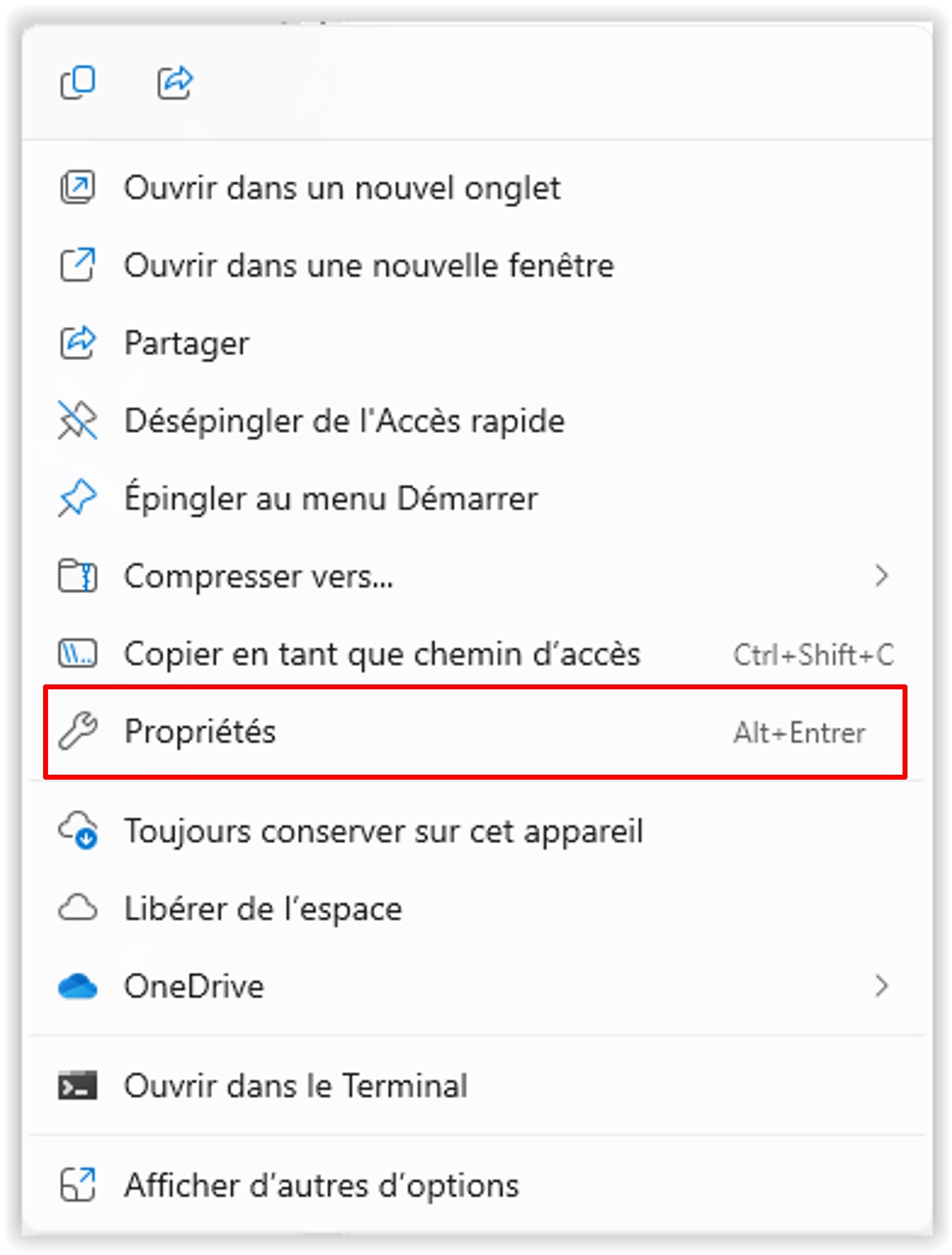Select Ouvrir dans un nouvel onglet
The image size is (952, 1255).
(x=477, y=188)
